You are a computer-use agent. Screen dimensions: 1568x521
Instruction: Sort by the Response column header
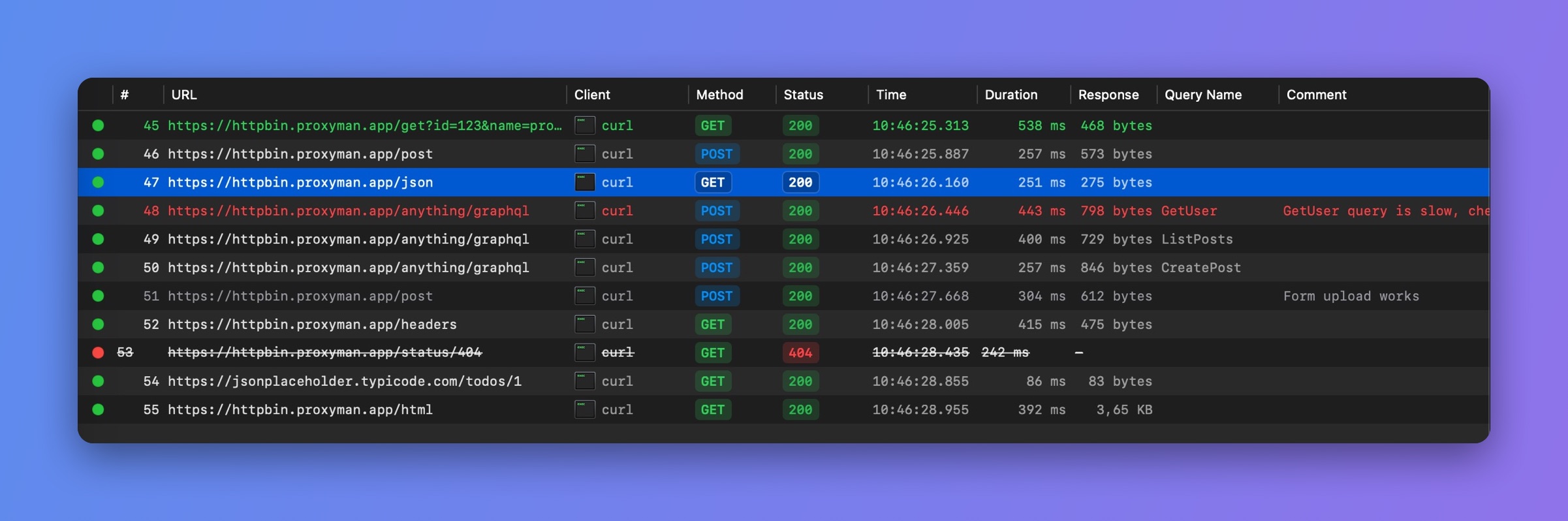(1108, 95)
